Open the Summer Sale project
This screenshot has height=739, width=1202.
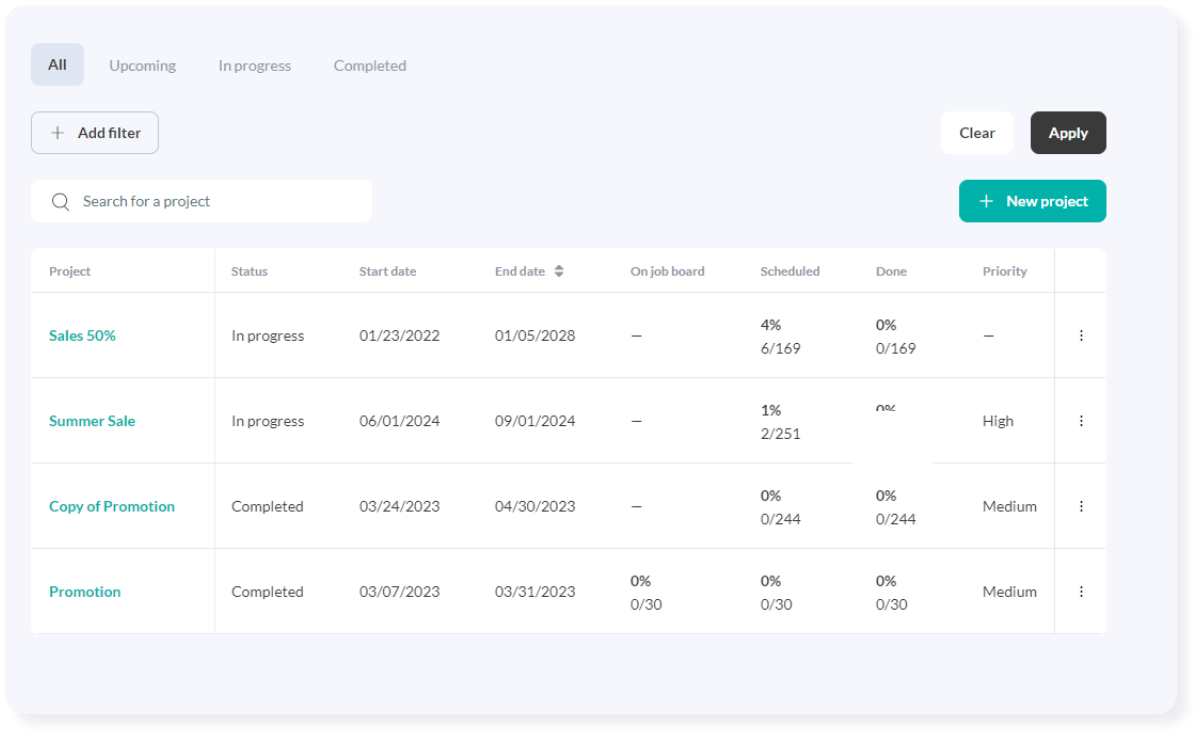pyautogui.click(x=92, y=421)
